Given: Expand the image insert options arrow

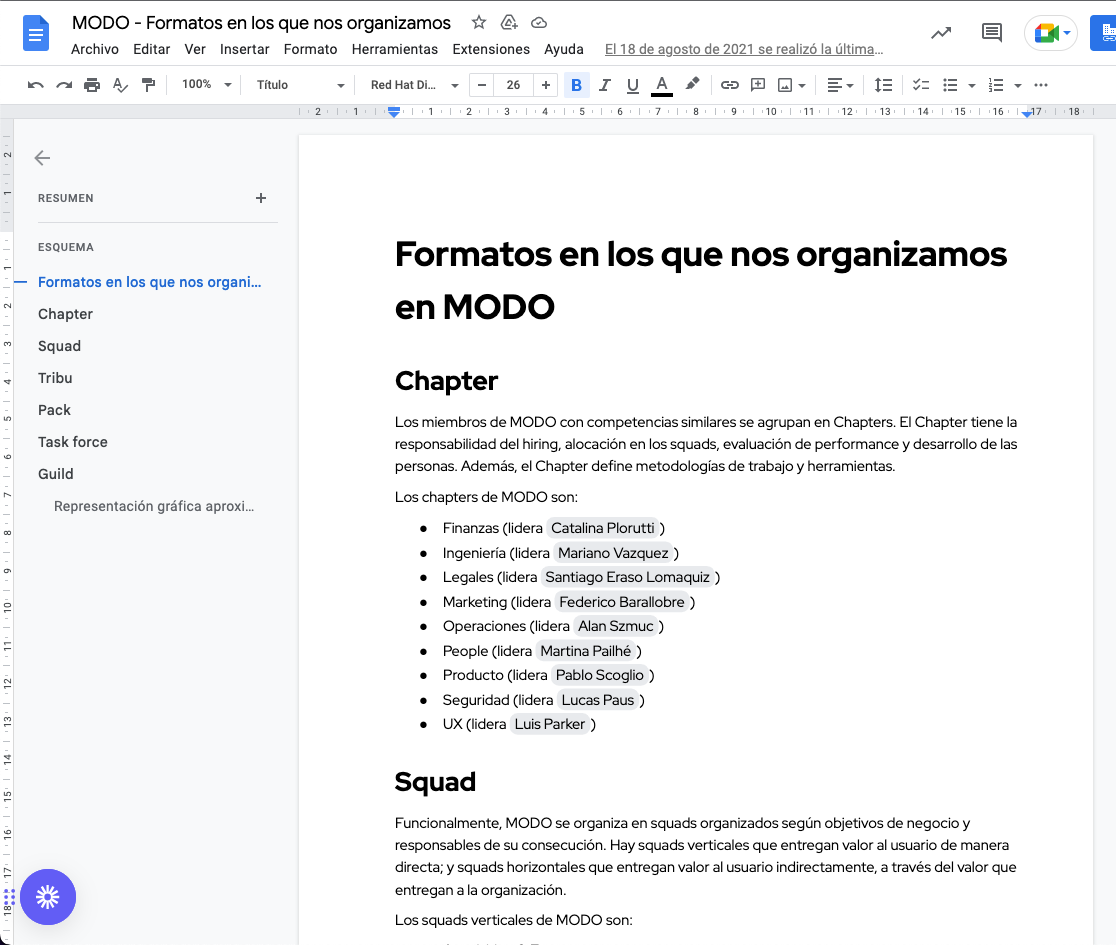Looking at the screenshot, I should [x=802, y=86].
